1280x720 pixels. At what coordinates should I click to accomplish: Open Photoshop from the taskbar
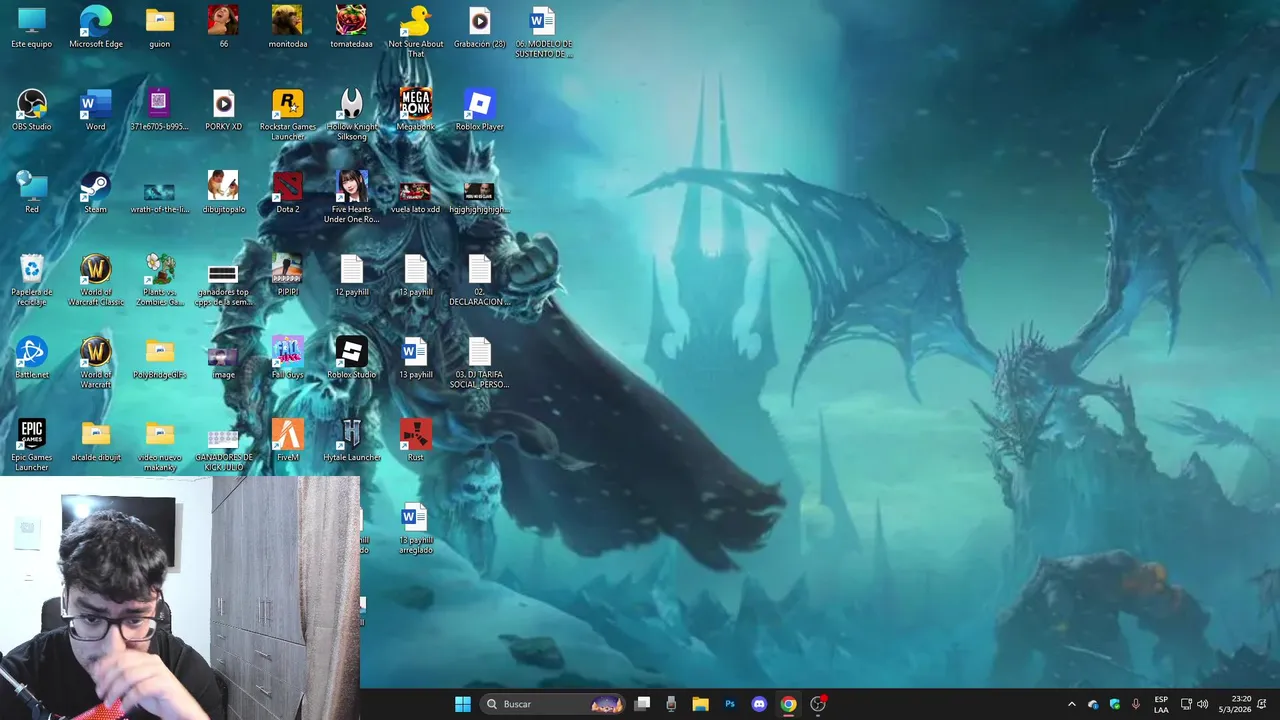[x=730, y=704]
